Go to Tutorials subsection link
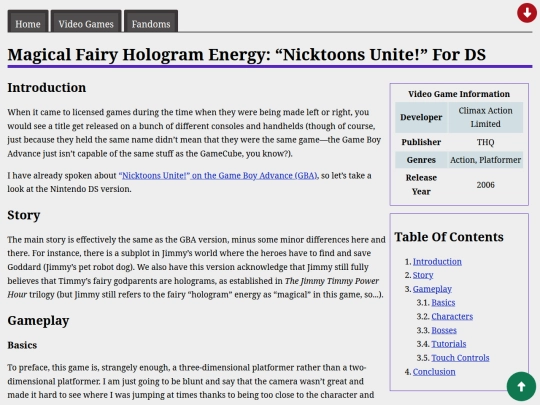540x405 pixels. click(x=449, y=344)
